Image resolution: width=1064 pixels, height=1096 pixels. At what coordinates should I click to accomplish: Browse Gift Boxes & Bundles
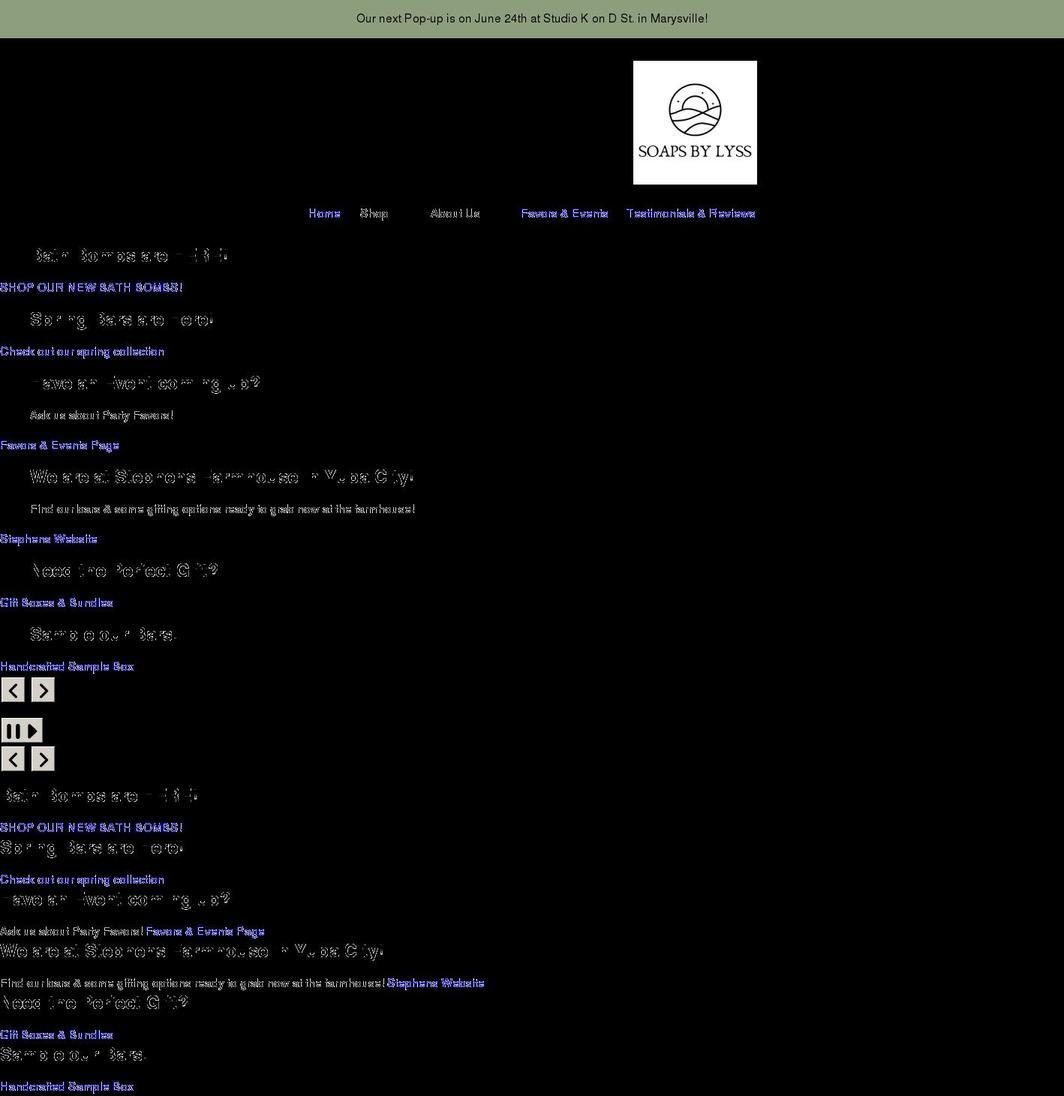coord(57,603)
